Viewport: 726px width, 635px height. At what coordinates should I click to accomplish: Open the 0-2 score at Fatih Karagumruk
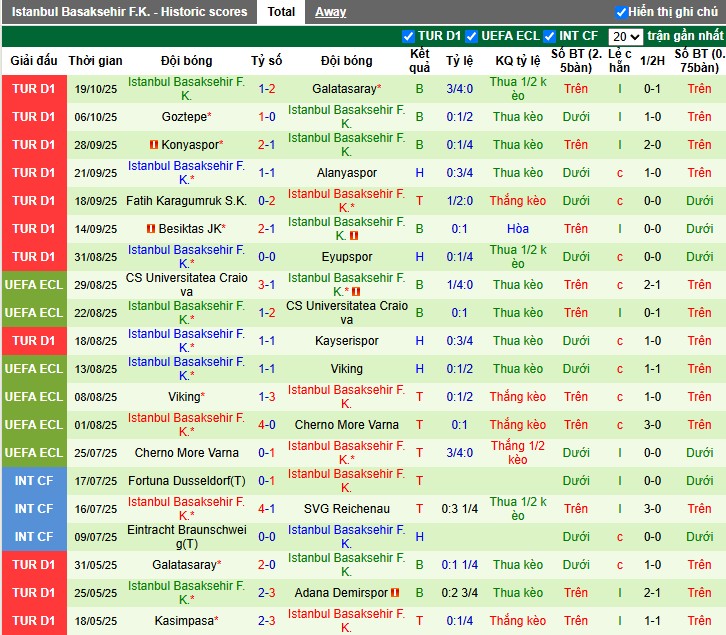(267, 201)
